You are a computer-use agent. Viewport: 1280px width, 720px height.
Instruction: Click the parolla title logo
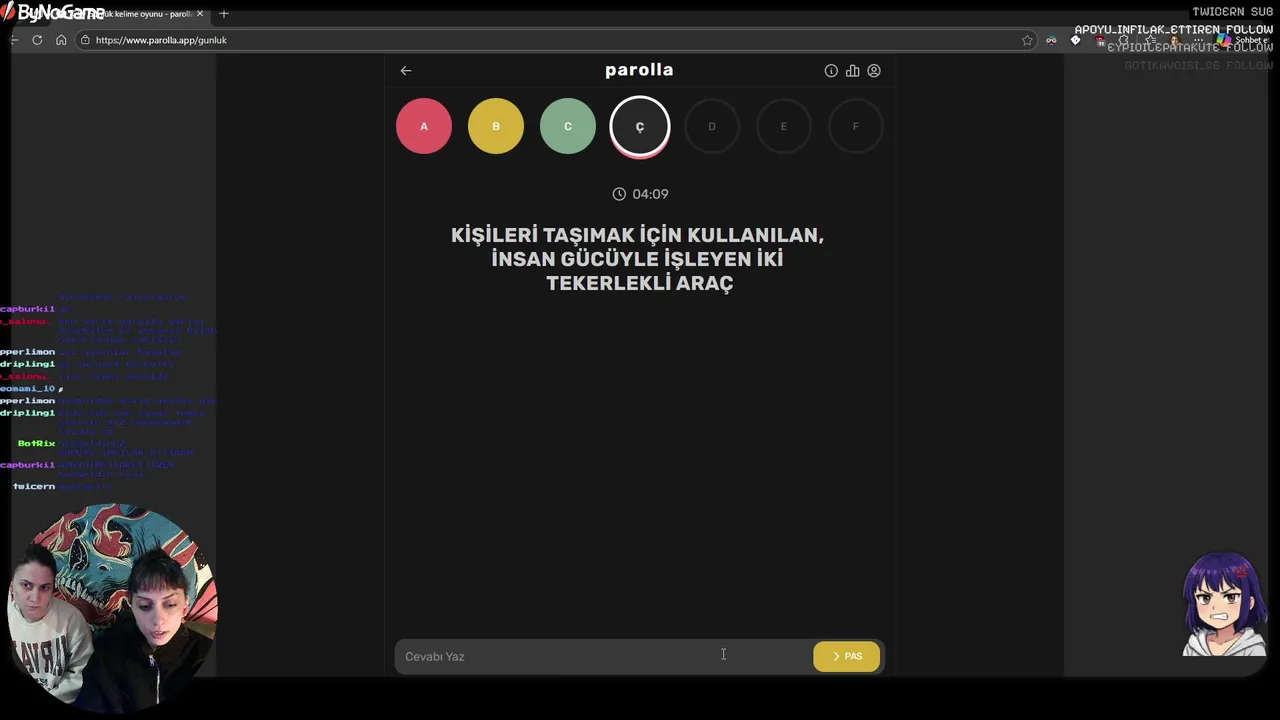point(639,70)
